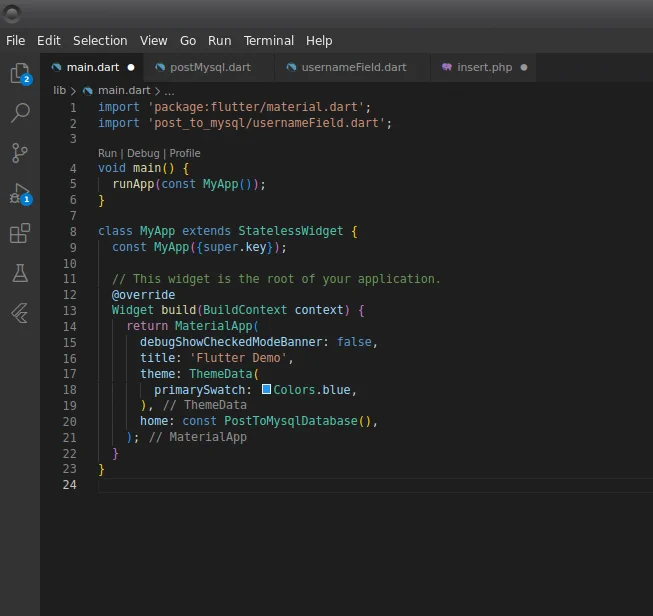Click 'StatelessWidget' in the class declaration

click(x=290, y=231)
